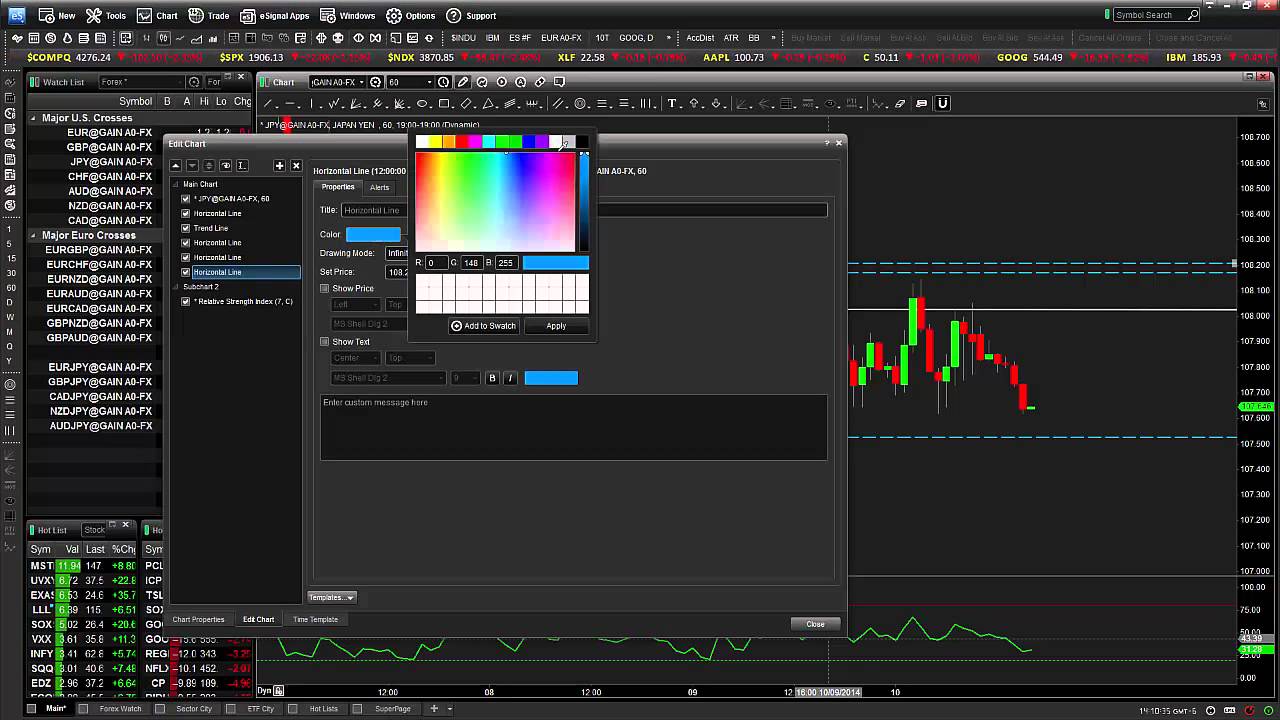The width and height of the screenshot is (1280, 720).
Task: Collapse Major Euro Crosses group
Action: [33, 235]
